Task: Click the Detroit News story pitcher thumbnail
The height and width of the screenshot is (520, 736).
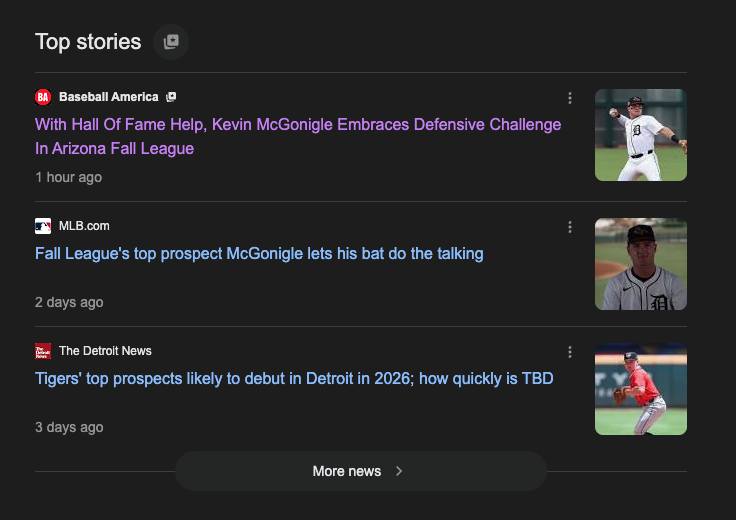Action: (x=641, y=389)
